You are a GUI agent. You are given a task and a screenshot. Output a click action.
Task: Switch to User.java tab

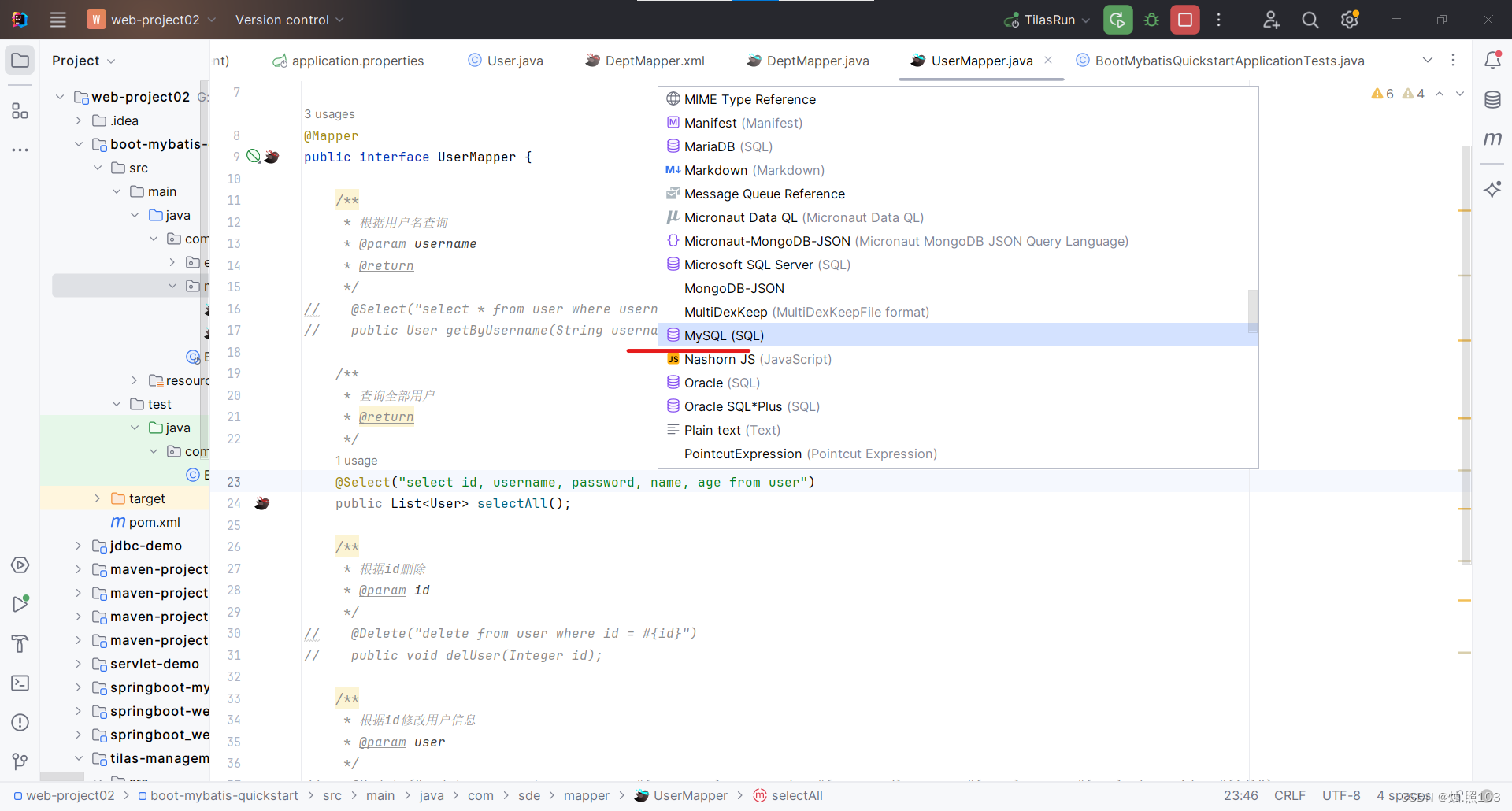coord(506,61)
